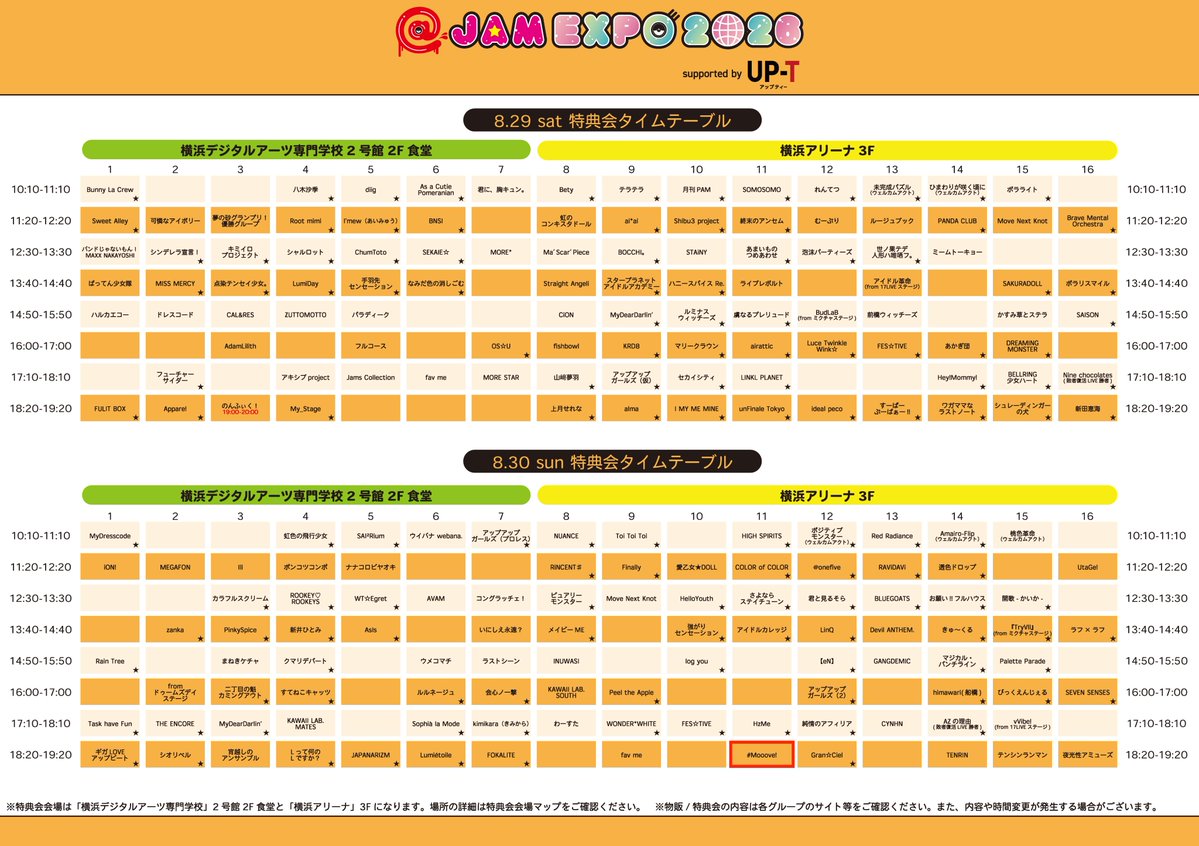
Task: Choose the airattic slot
Action: (x=762, y=346)
